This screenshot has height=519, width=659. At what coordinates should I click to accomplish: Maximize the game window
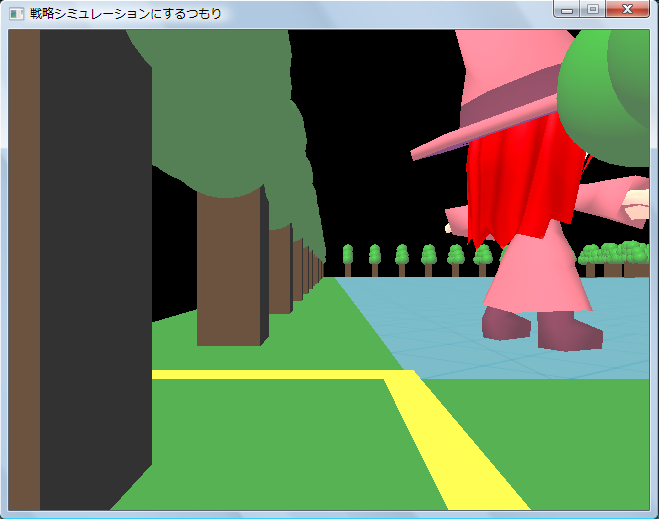[592, 9]
